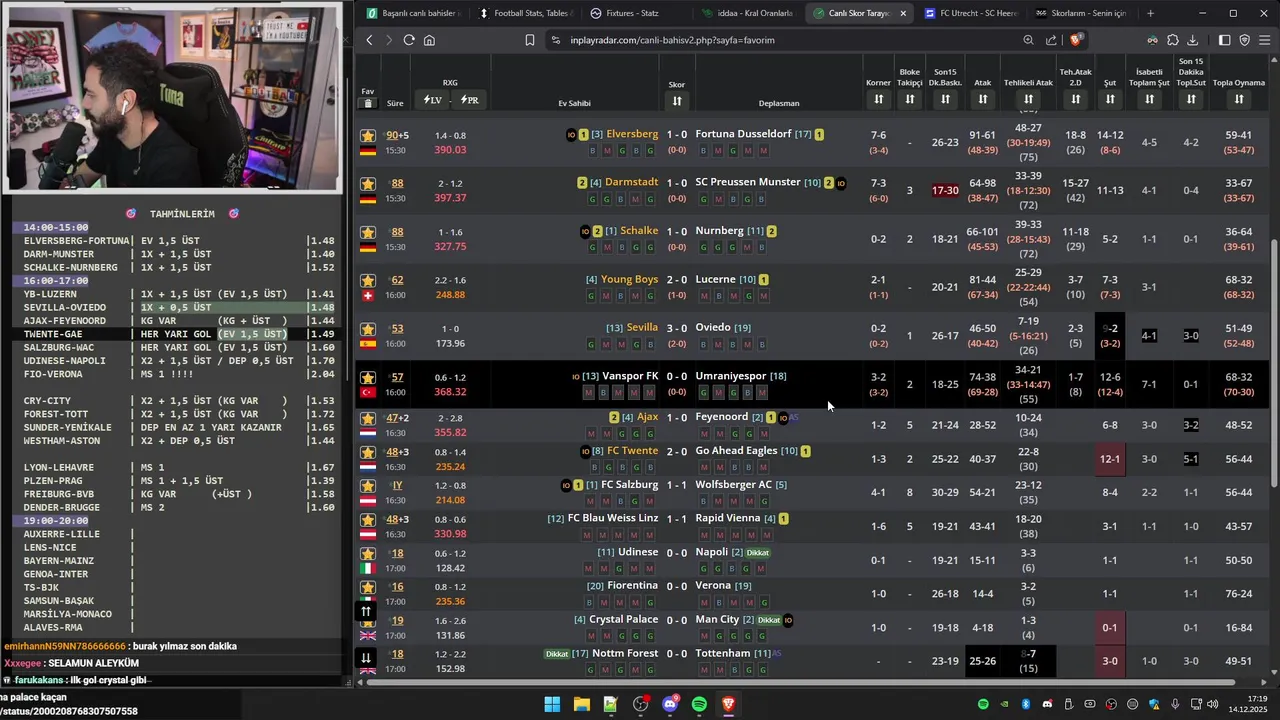Toggle favorite star for Young Boys match
The image size is (1280, 720).
click(x=368, y=280)
